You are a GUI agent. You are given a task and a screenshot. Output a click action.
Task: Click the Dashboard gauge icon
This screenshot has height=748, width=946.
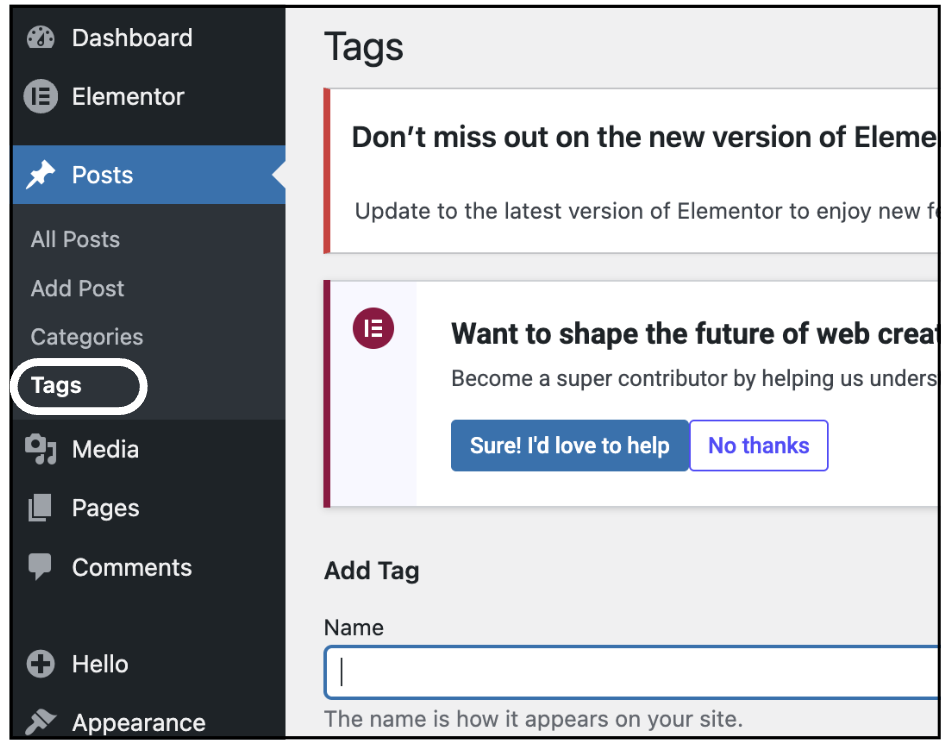(40, 38)
